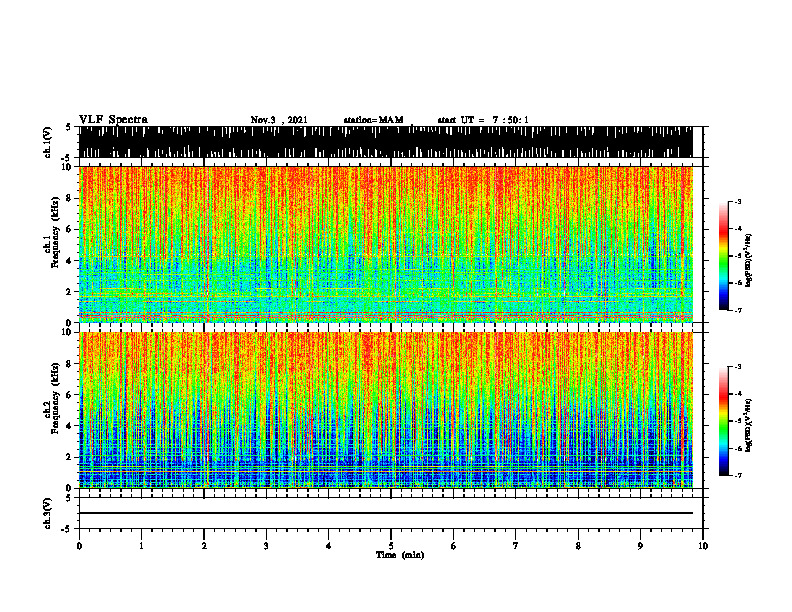This screenshot has height=612, width=792.
Task: Click the "-3" label on ch.1 colorbar
Action: pyautogui.click(x=738, y=201)
